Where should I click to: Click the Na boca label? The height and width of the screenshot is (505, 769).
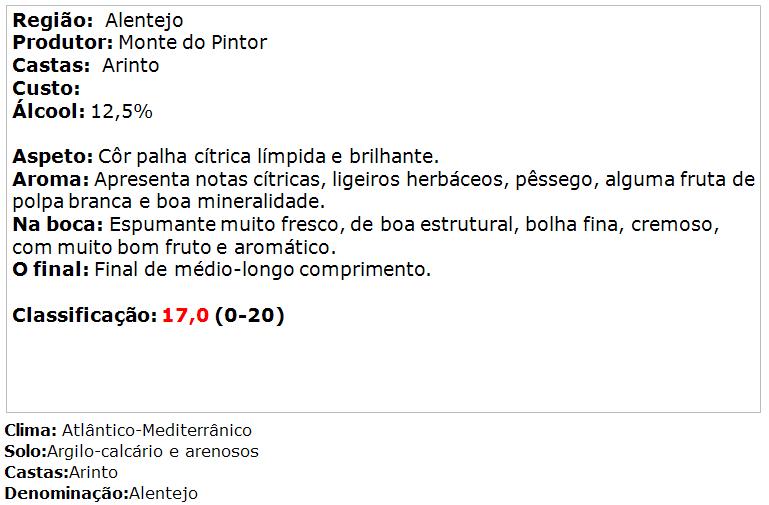[x=58, y=225]
